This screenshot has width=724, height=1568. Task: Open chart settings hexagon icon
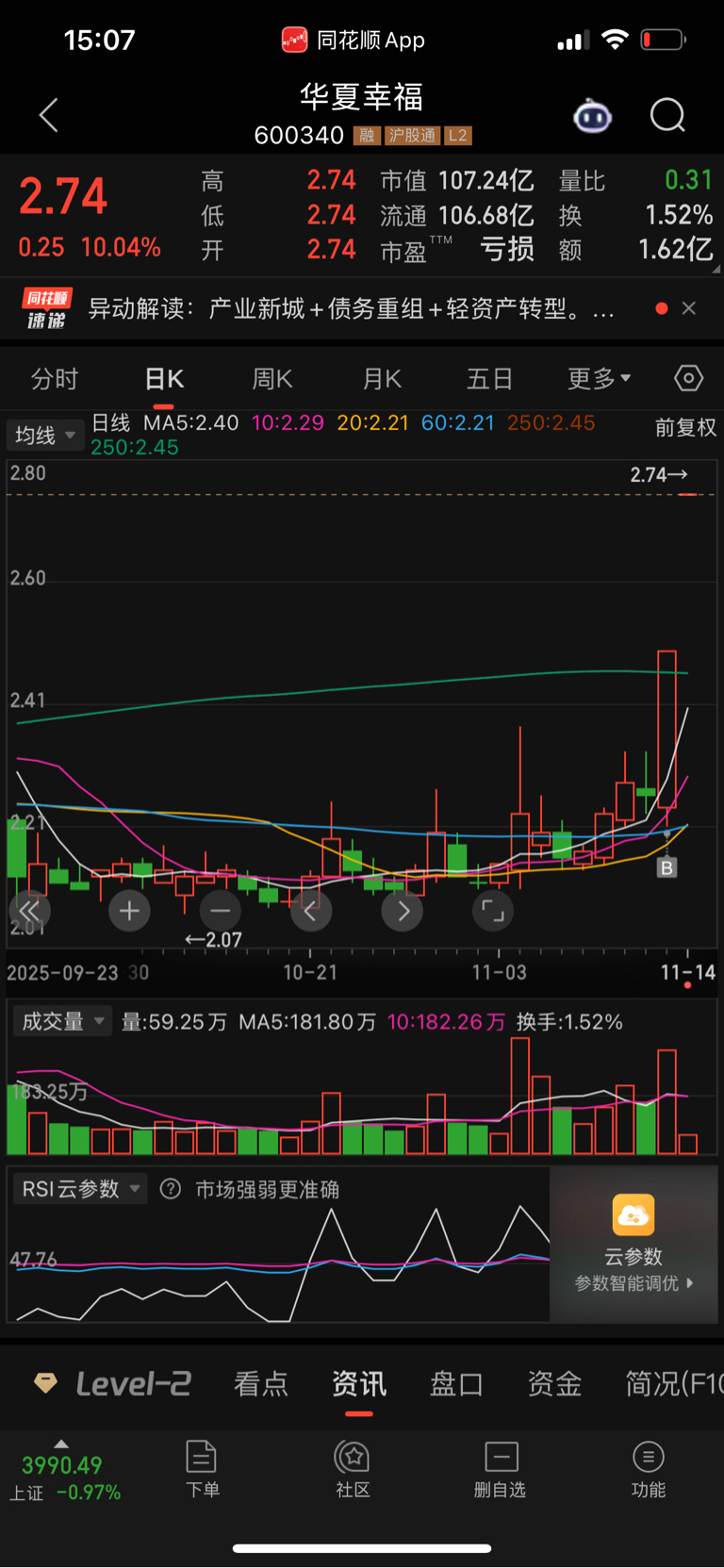click(x=688, y=378)
